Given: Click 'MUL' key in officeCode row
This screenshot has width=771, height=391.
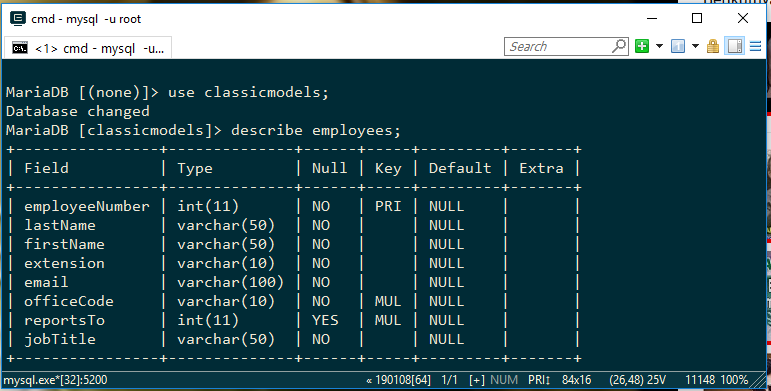Looking at the screenshot, I should point(388,301).
